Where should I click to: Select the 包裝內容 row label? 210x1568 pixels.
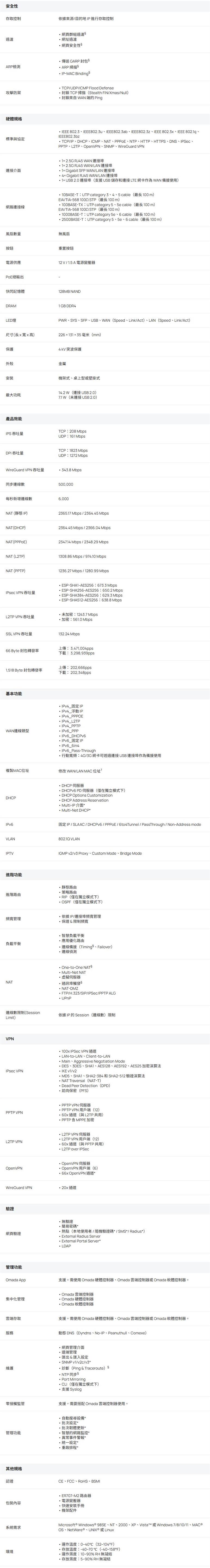tap(13, 1503)
